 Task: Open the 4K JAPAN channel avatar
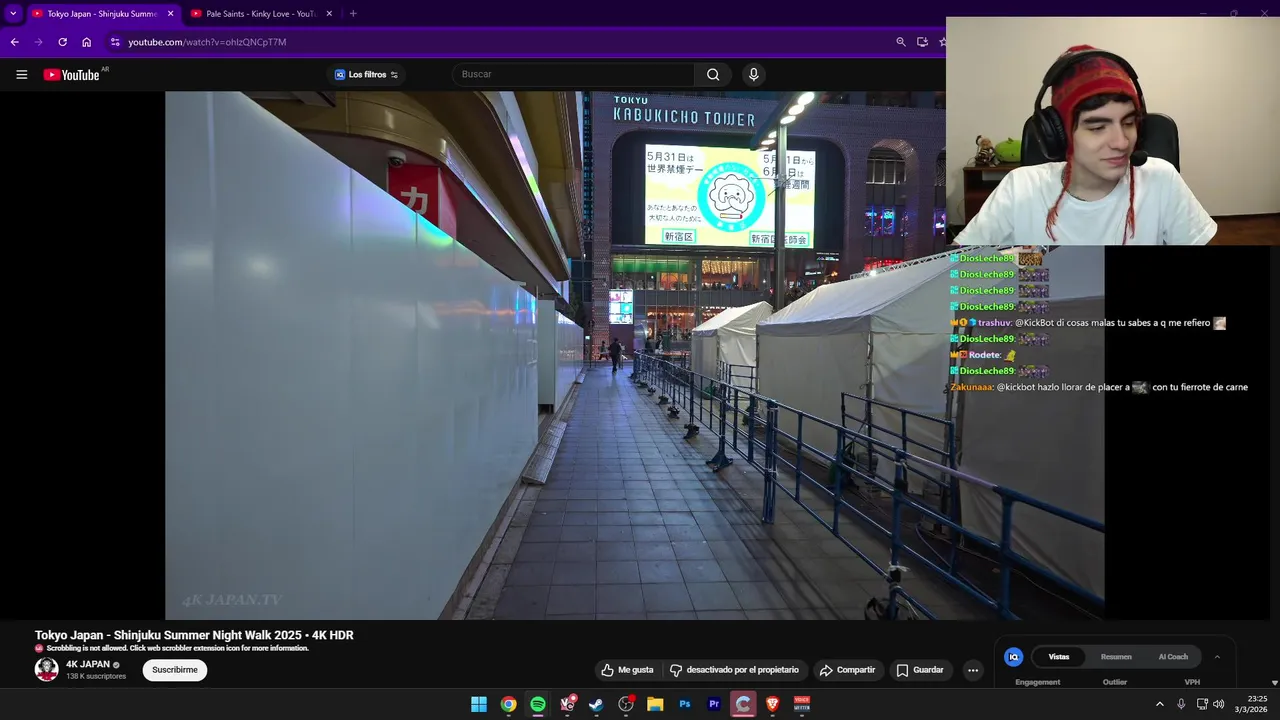[x=47, y=669]
